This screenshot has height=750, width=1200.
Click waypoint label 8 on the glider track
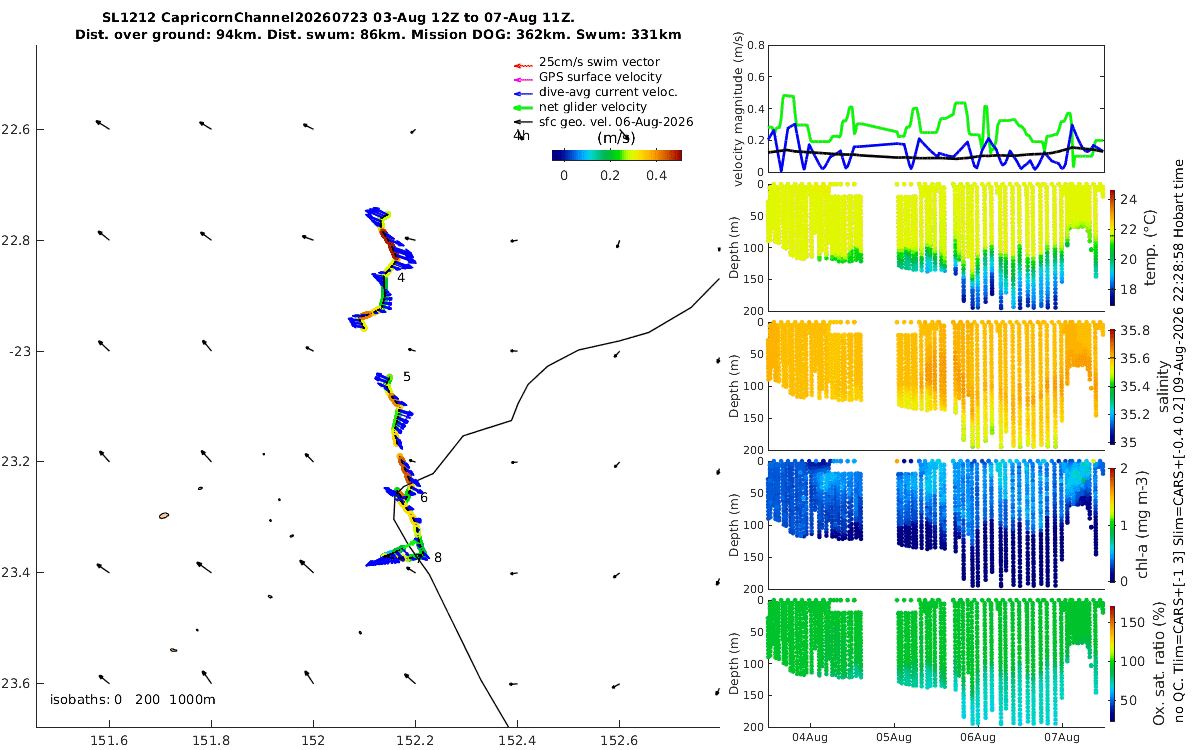pyautogui.click(x=438, y=557)
